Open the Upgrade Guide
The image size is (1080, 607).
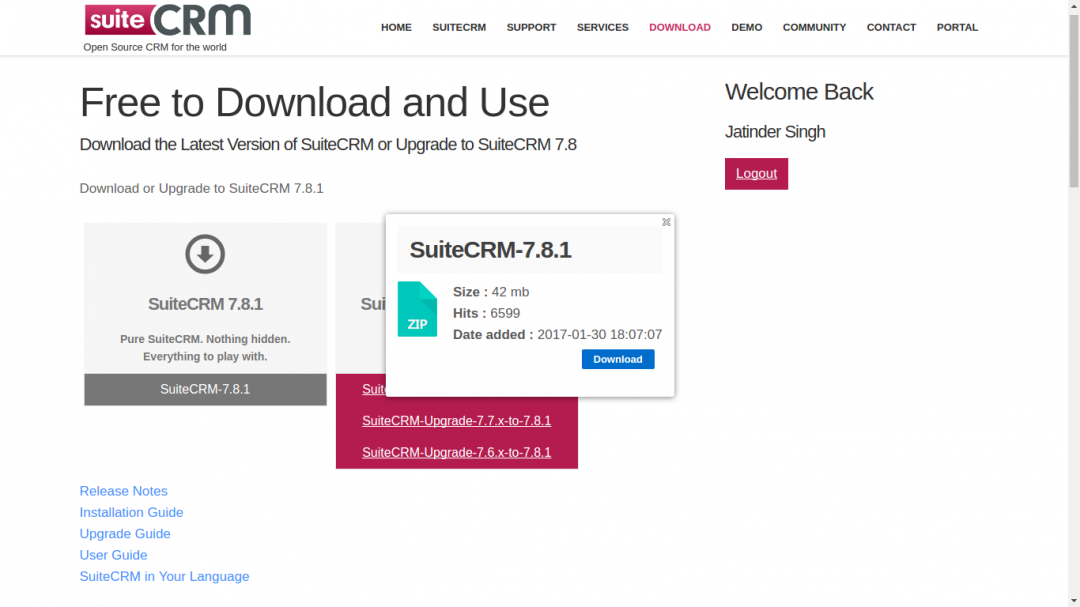coord(125,533)
